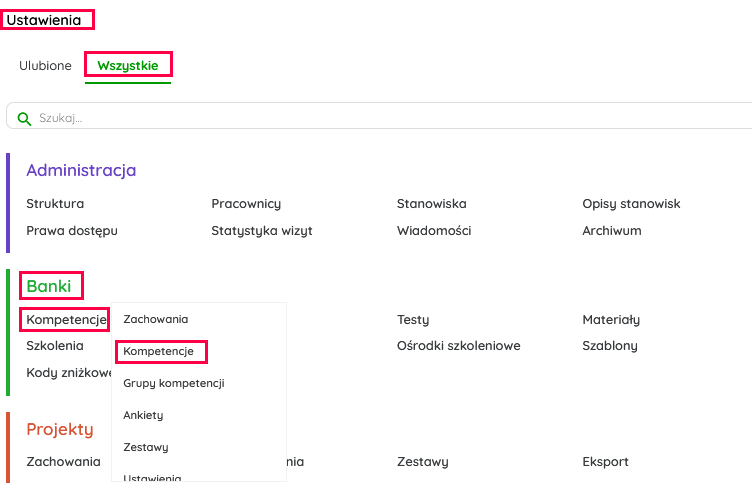Screen dimensions: 752x483
Task: Switch to the Ulubione tab
Action: click(45, 66)
